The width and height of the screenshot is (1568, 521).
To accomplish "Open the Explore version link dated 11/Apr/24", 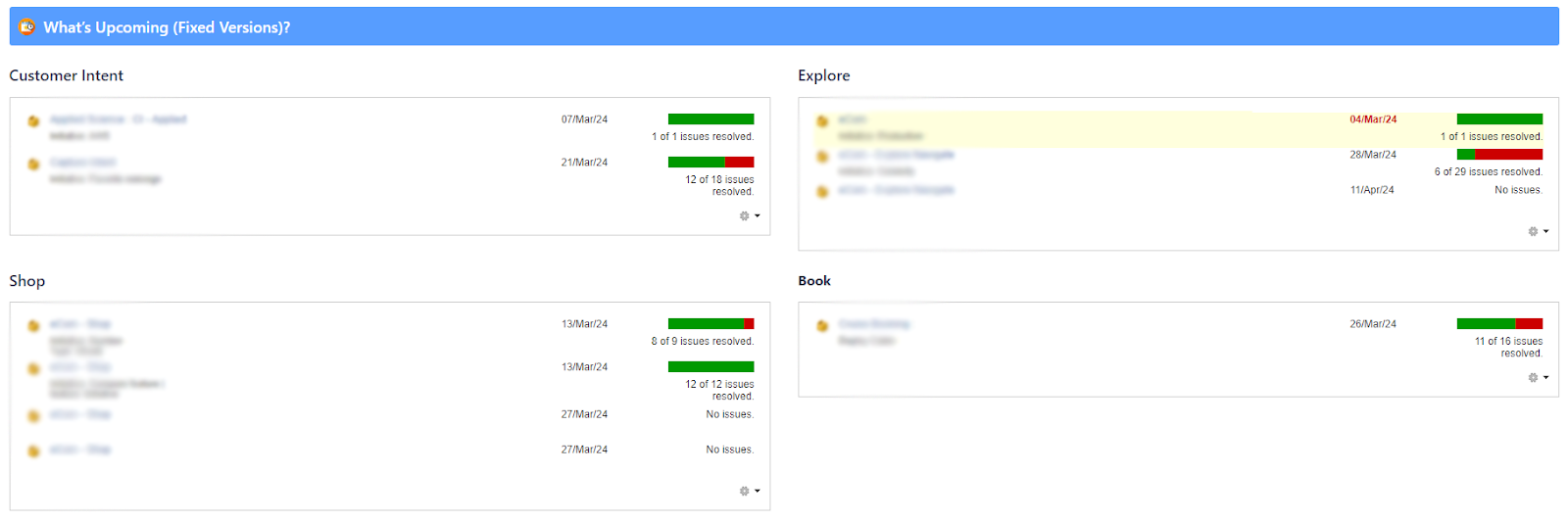I will click(x=896, y=190).
